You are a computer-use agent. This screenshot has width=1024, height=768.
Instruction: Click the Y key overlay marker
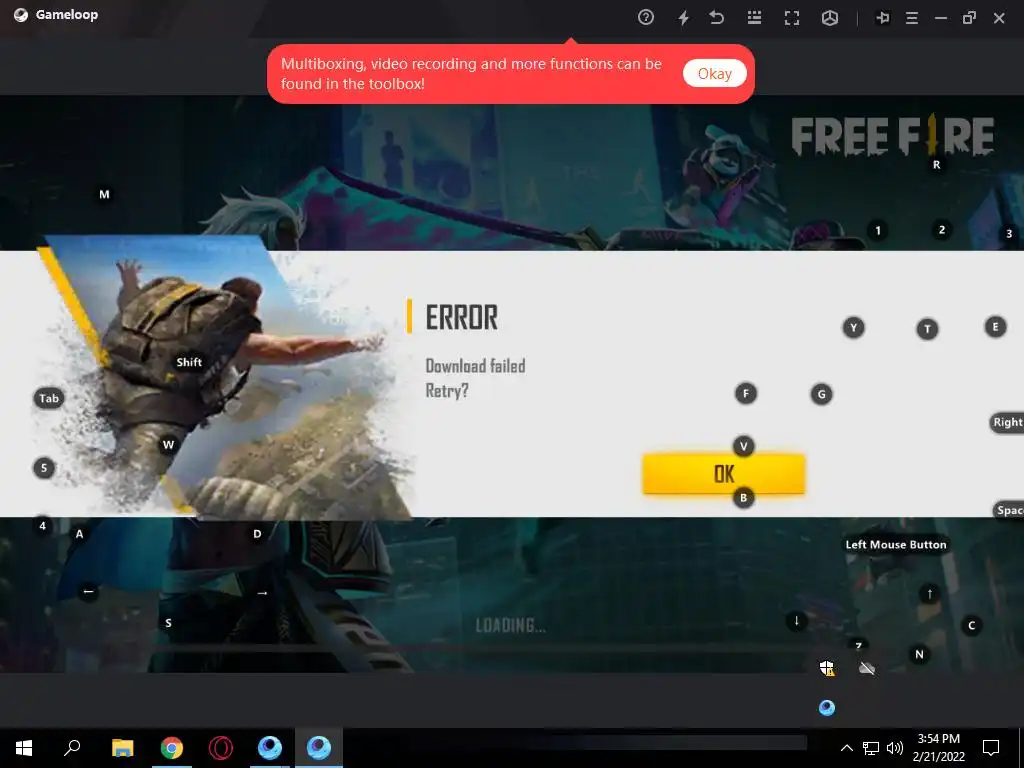[854, 328]
